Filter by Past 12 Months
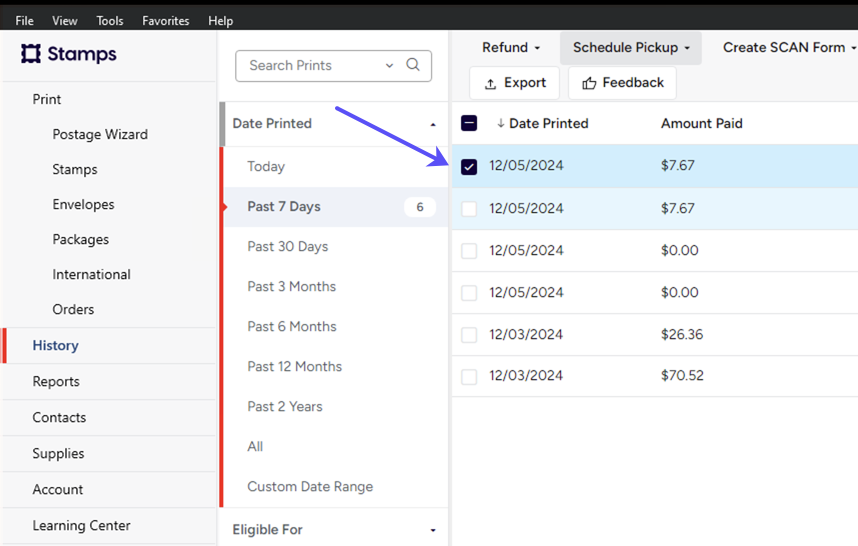 (x=336, y=367)
